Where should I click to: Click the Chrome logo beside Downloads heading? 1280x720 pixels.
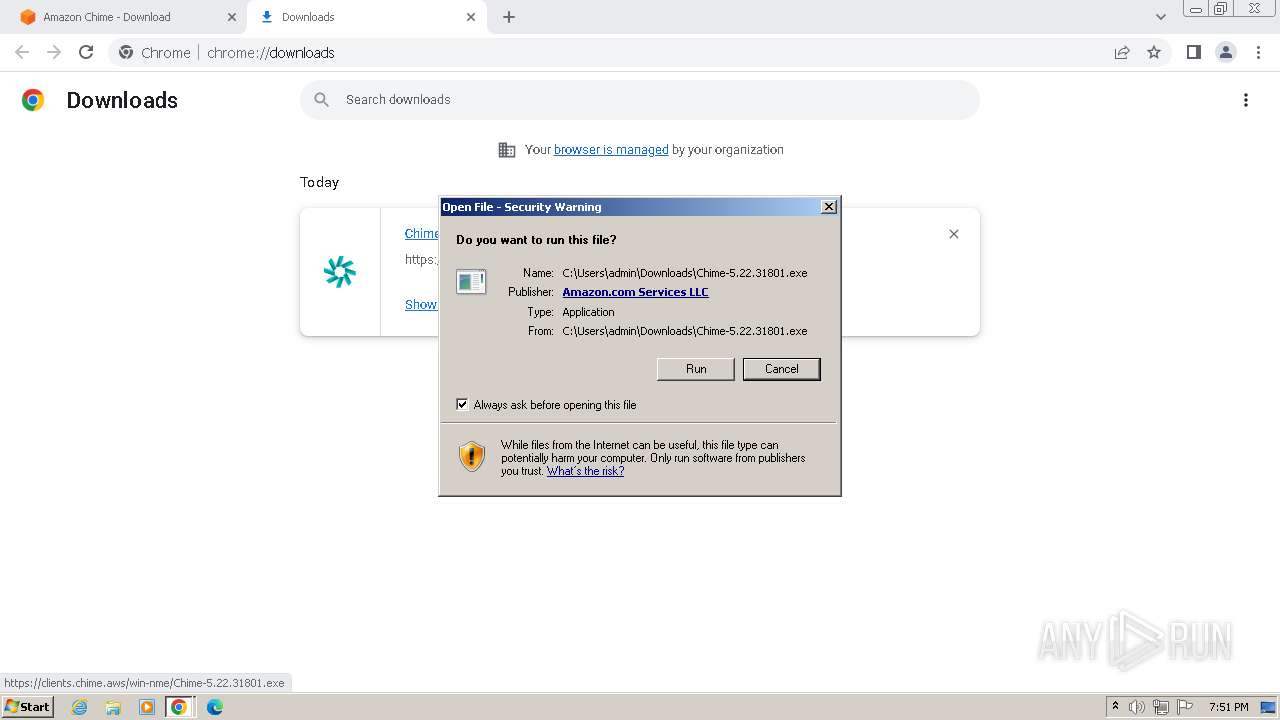pos(33,100)
